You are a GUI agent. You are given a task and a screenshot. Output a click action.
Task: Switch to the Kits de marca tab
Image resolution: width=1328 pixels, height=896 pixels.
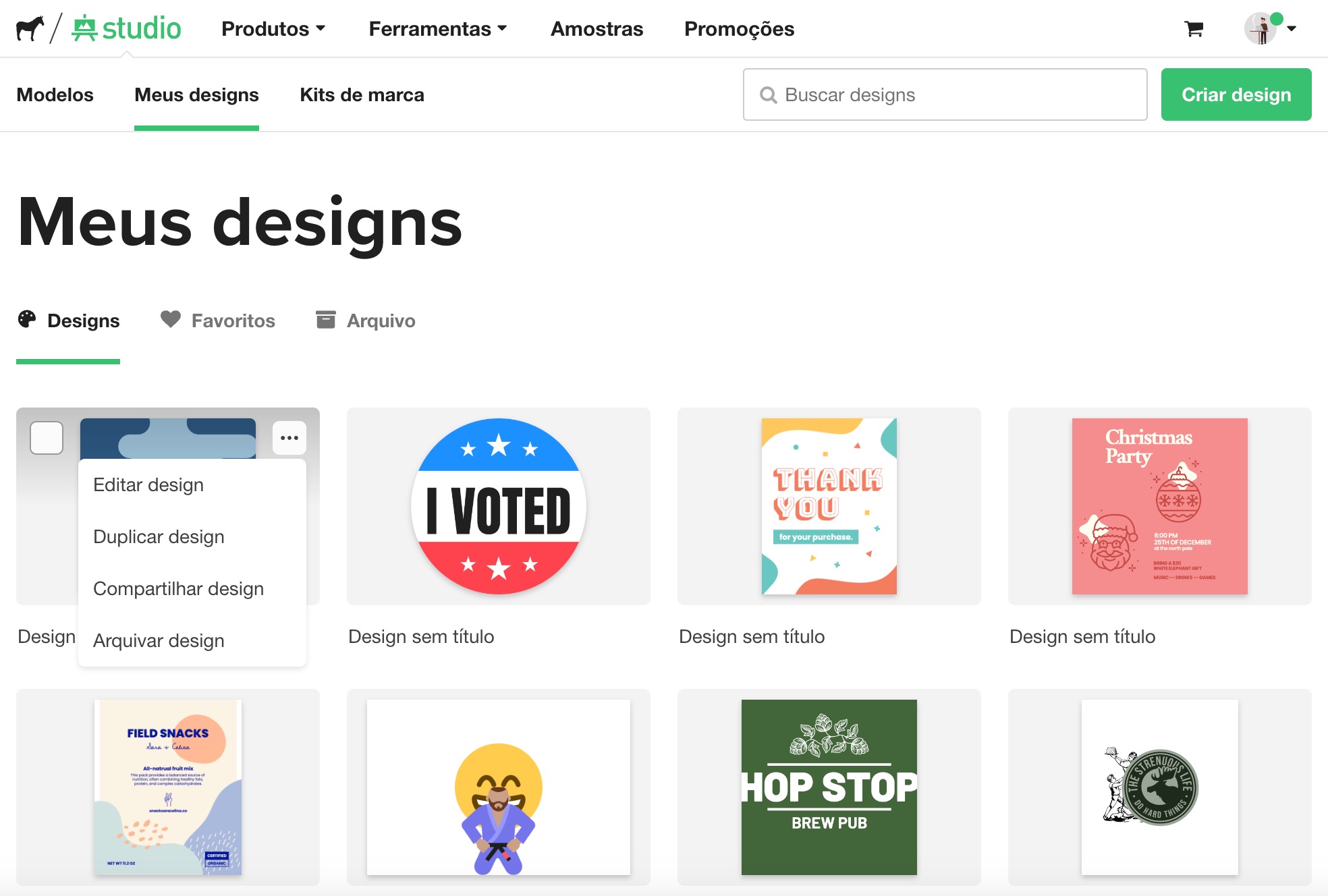362,94
